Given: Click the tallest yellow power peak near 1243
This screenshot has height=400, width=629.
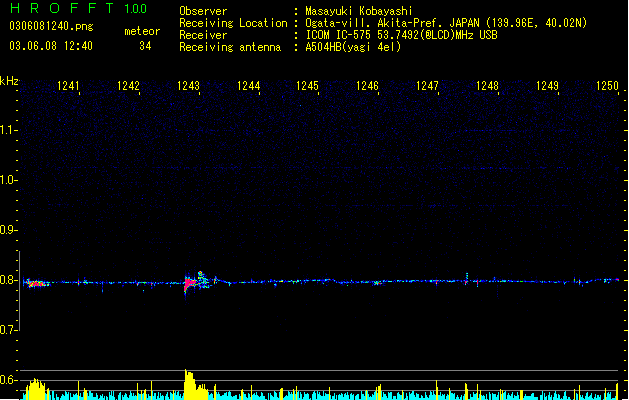Looking at the screenshot, I should pyautogui.click(x=189, y=384).
